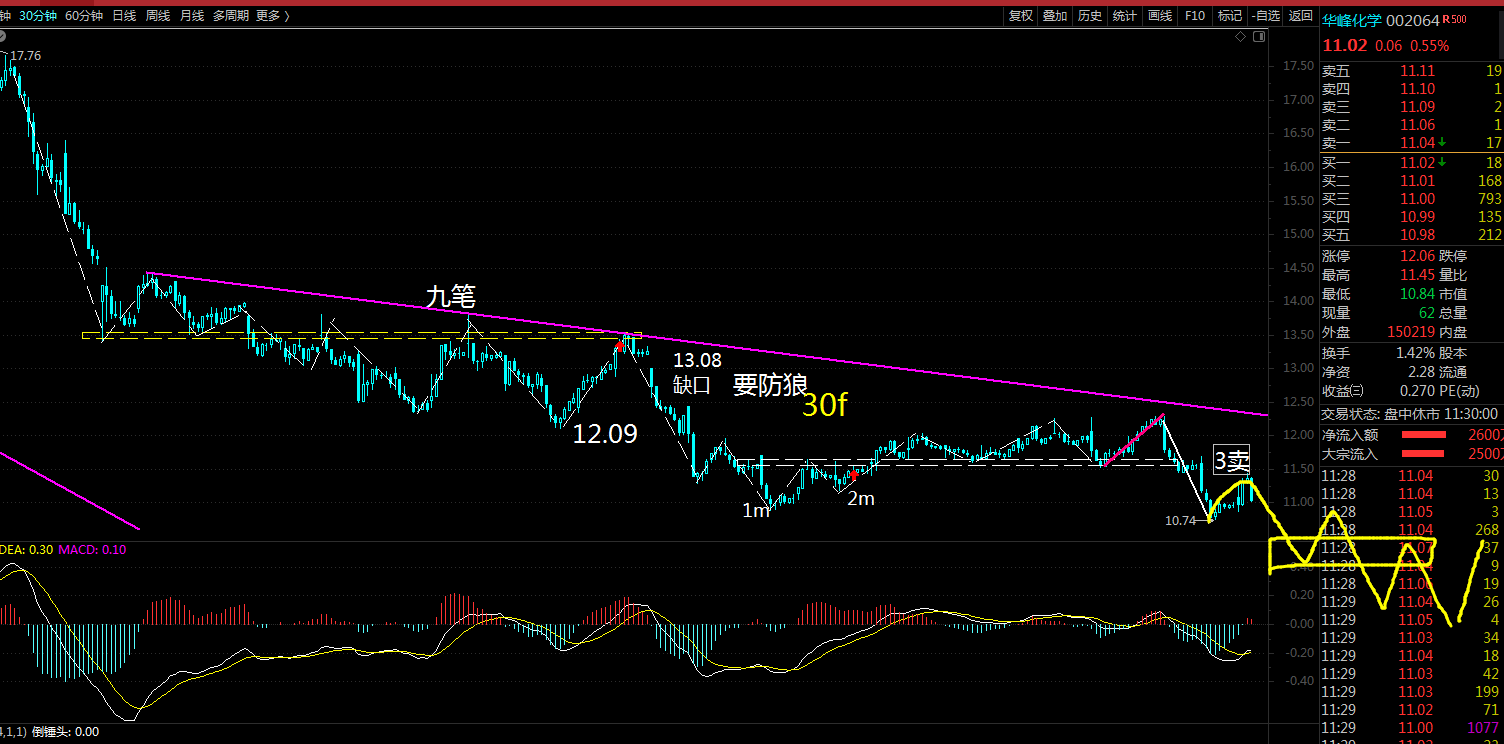
Task: Click the small round icon under period tabs
Action: point(4,37)
